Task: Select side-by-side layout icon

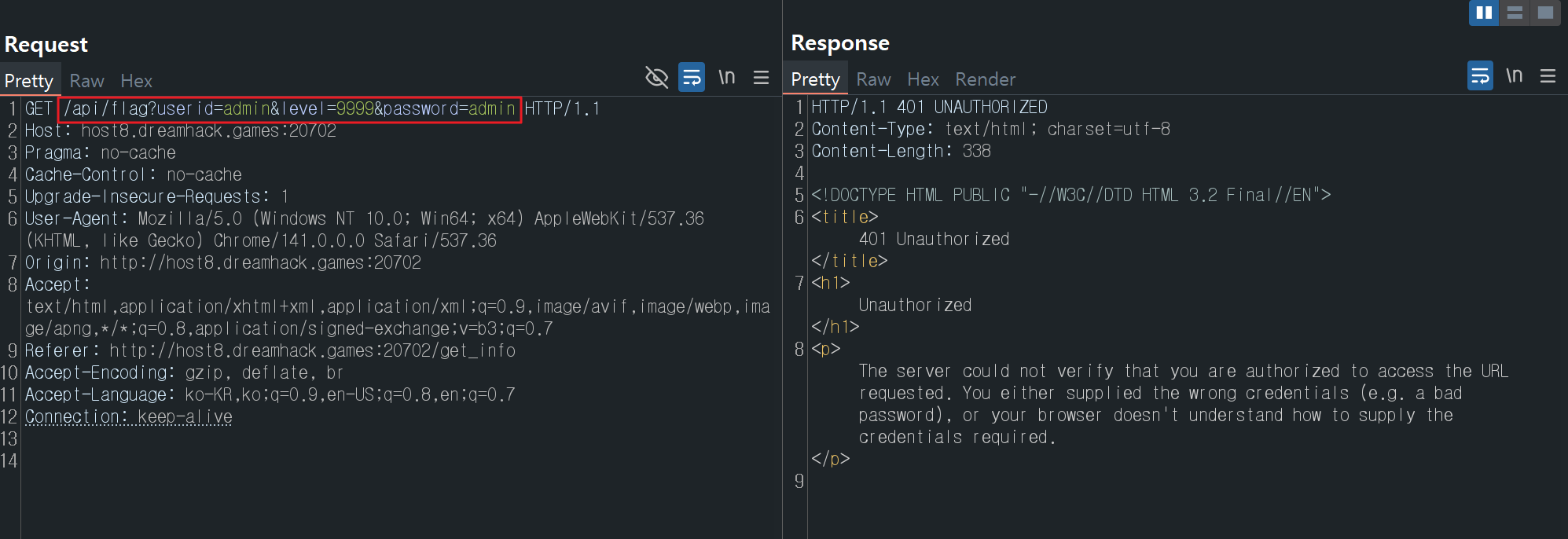Action: 1484,13
